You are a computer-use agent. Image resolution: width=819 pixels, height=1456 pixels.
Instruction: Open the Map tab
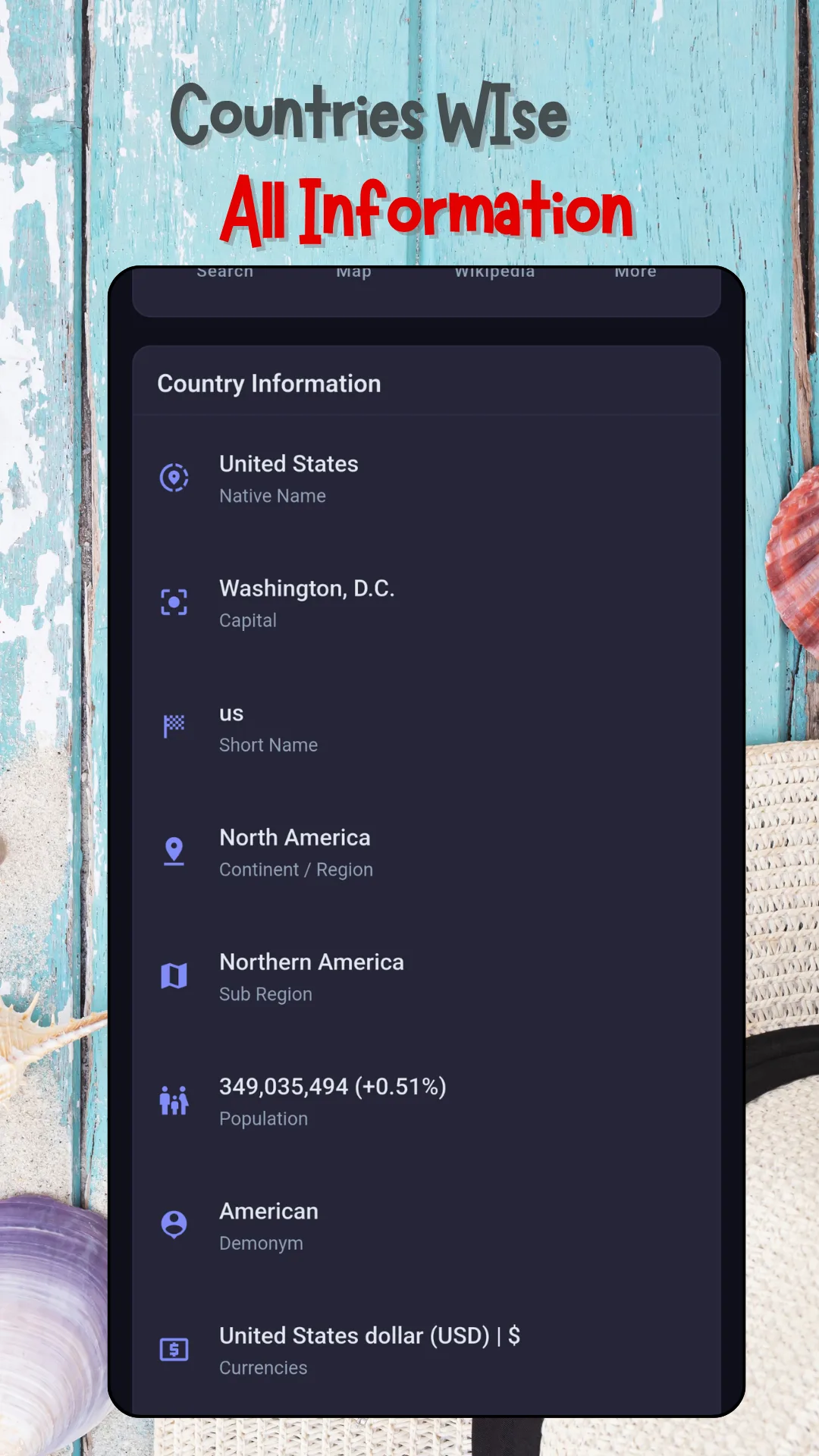click(x=354, y=271)
